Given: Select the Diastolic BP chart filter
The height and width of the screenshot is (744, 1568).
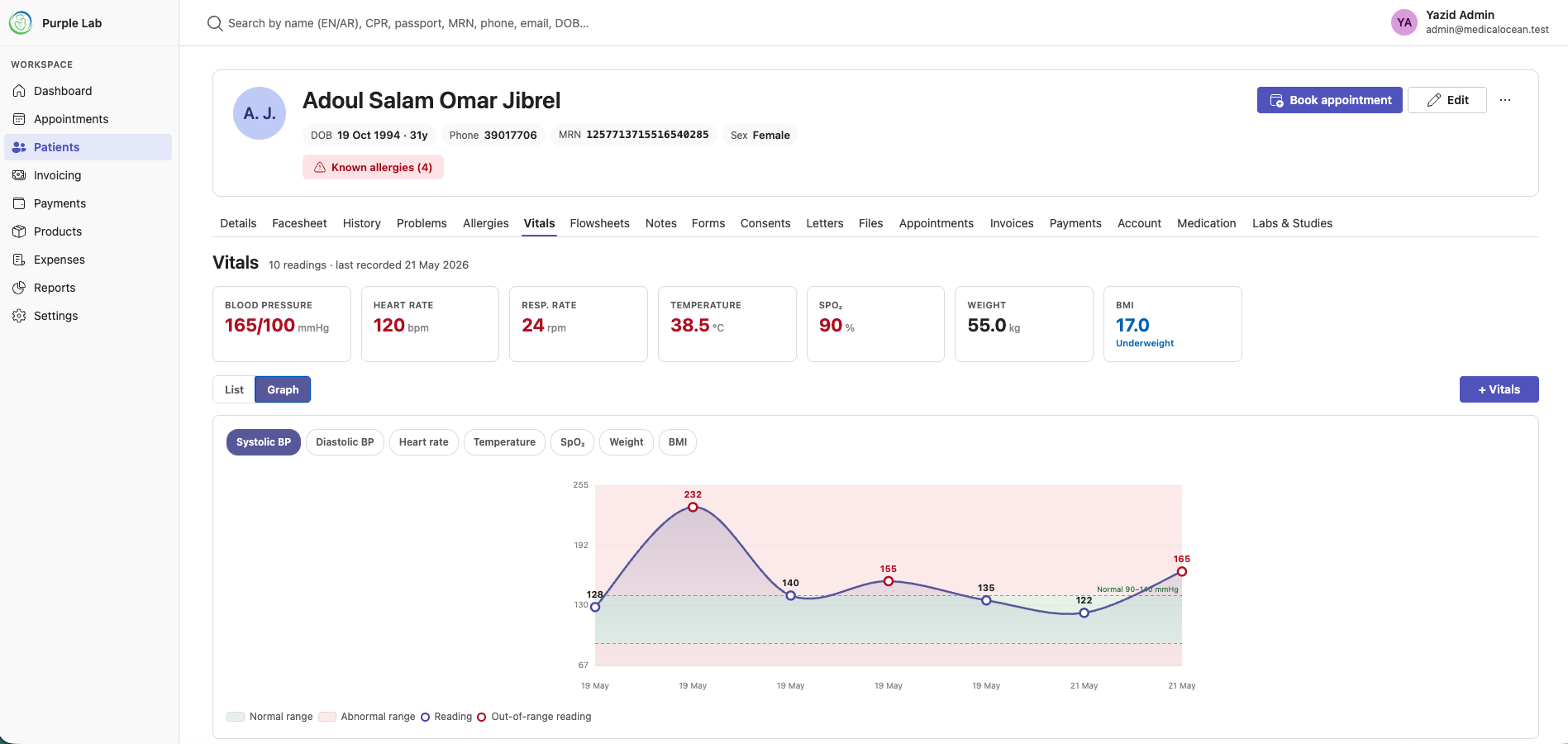Looking at the screenshot, I should 345,442.
